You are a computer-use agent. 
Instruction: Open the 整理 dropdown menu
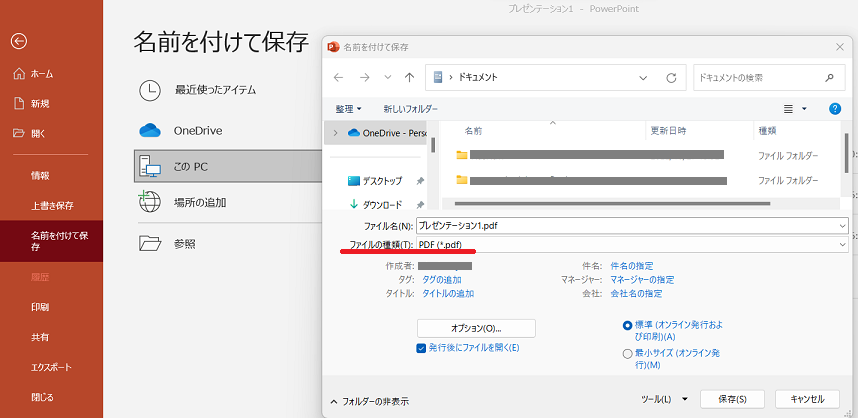(x=349, y=109)
